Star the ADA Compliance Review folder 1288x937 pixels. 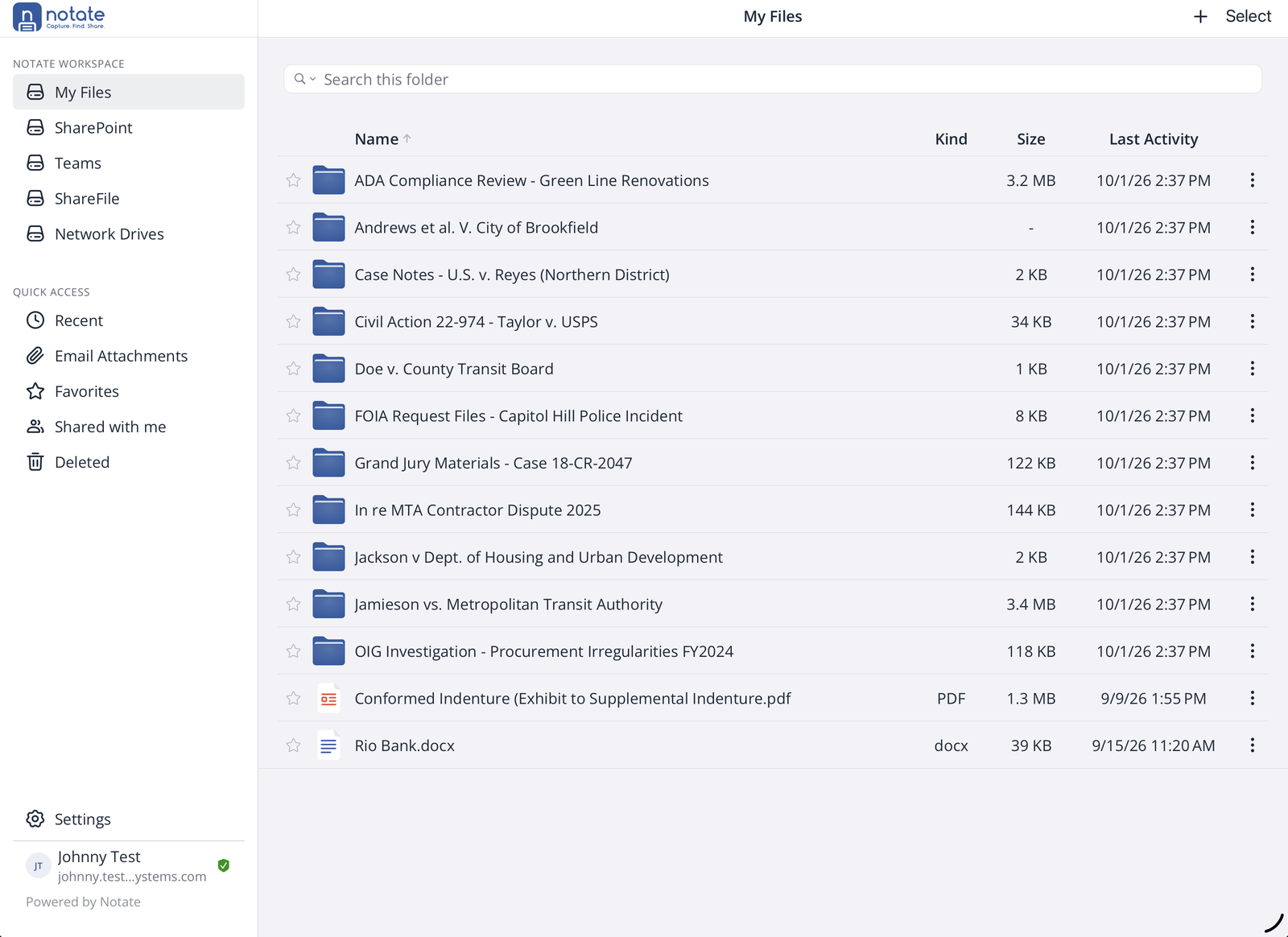coord(293,180)
